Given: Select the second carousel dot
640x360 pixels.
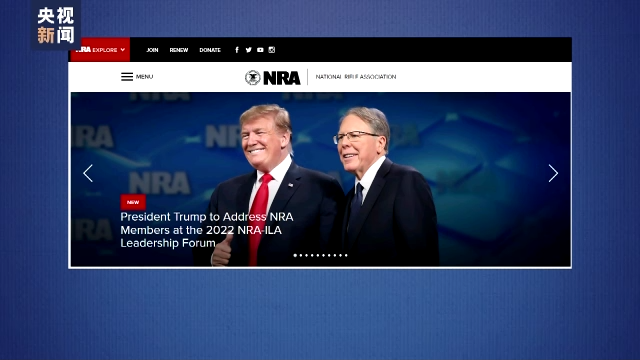Looking at the screenshot, I should [301, 256].
